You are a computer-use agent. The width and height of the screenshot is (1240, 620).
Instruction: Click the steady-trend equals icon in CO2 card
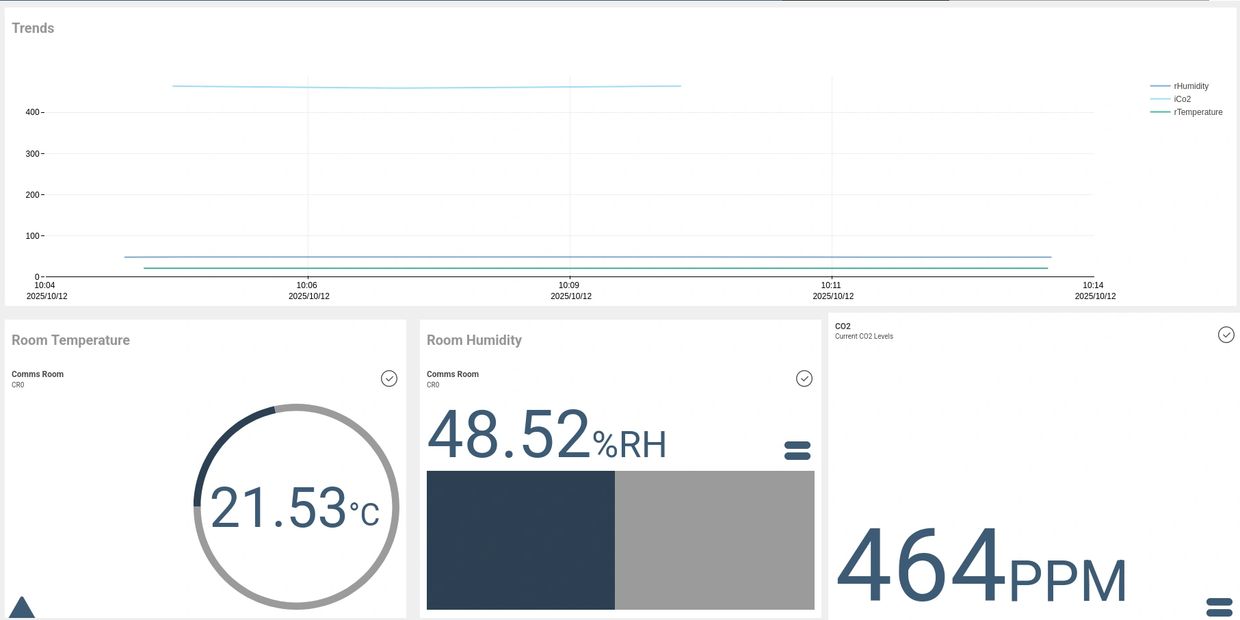click(1219, 606)
